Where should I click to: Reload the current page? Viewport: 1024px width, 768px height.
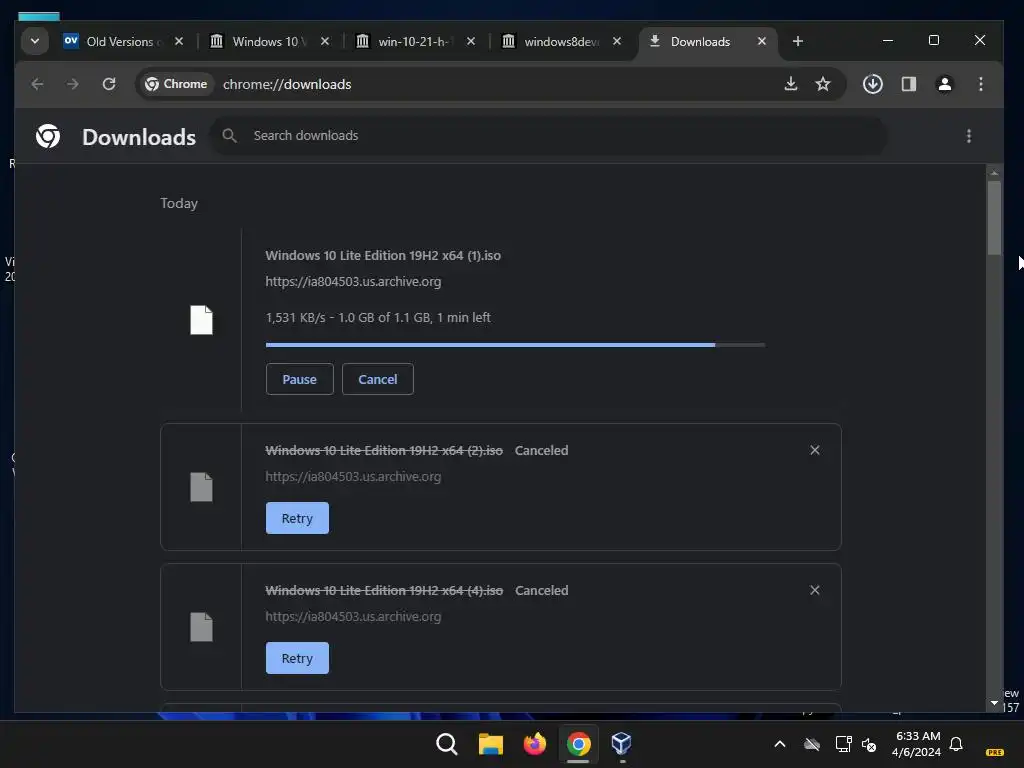(x=109, y=84)
